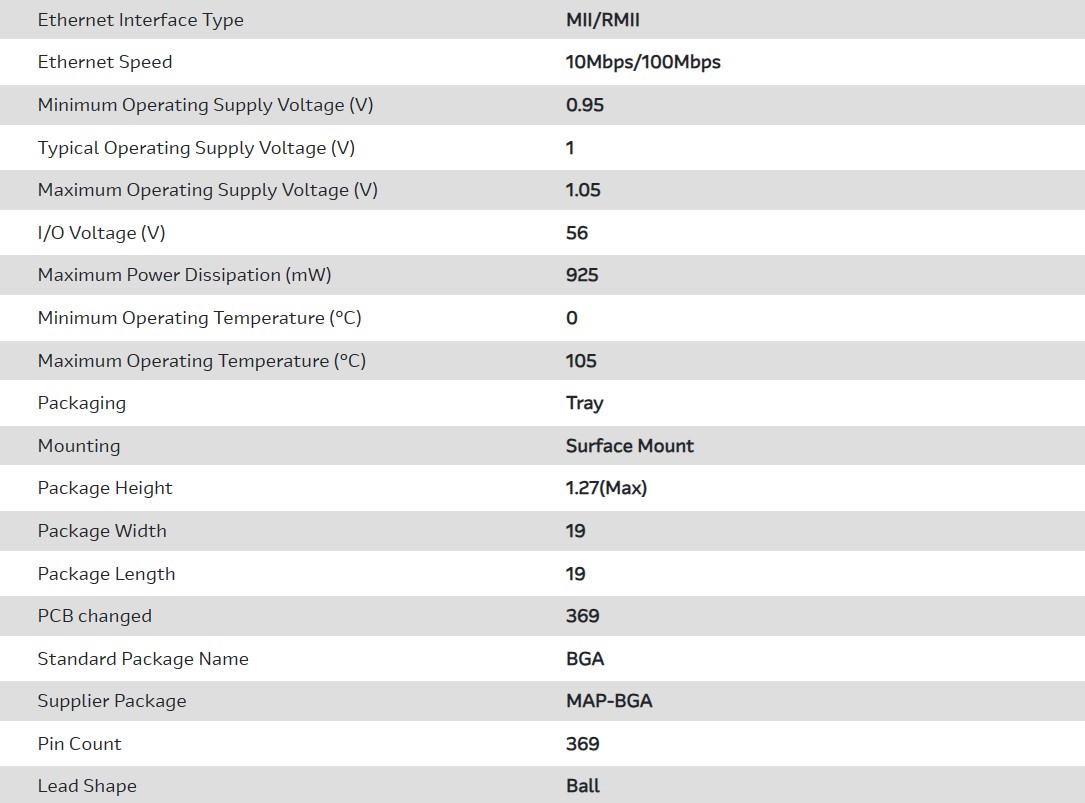Click the Package Length label
The width and height of the screenshot is (1085, 803).
point(106,574)
